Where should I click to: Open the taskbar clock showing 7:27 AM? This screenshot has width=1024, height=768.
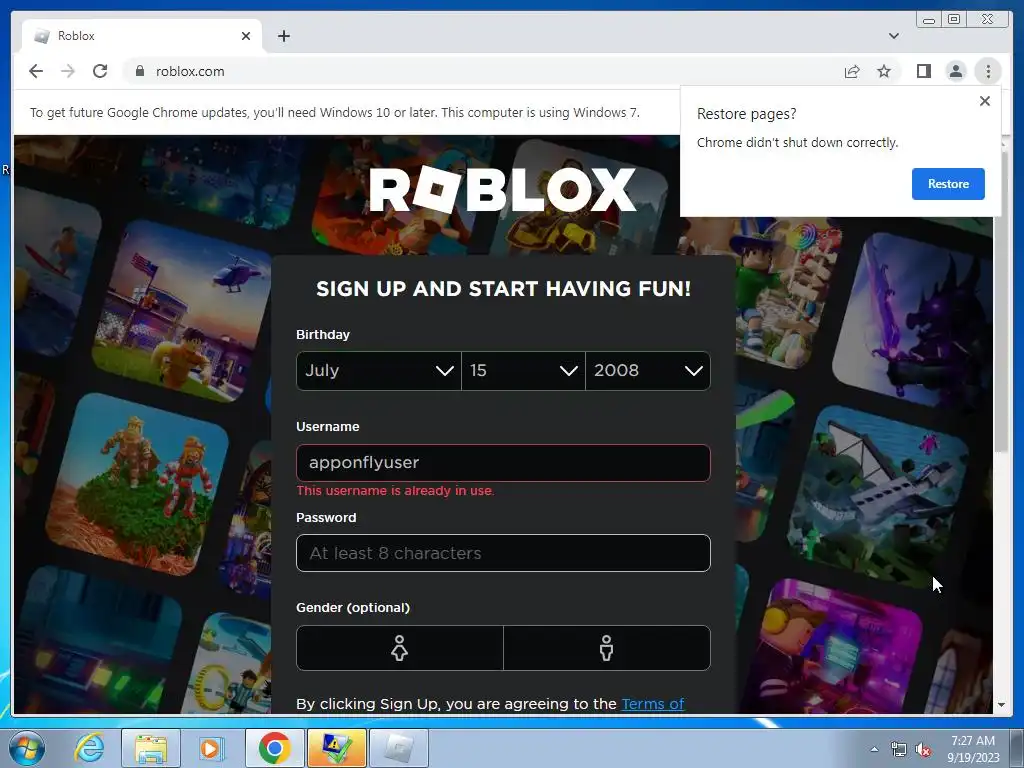coord(973,749)
